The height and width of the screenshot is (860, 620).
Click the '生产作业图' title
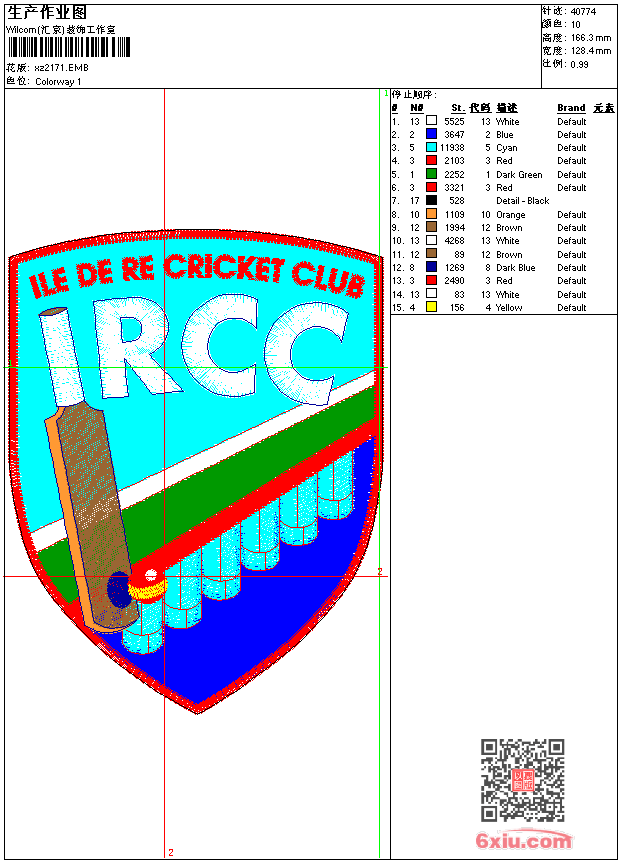point(47,13)
